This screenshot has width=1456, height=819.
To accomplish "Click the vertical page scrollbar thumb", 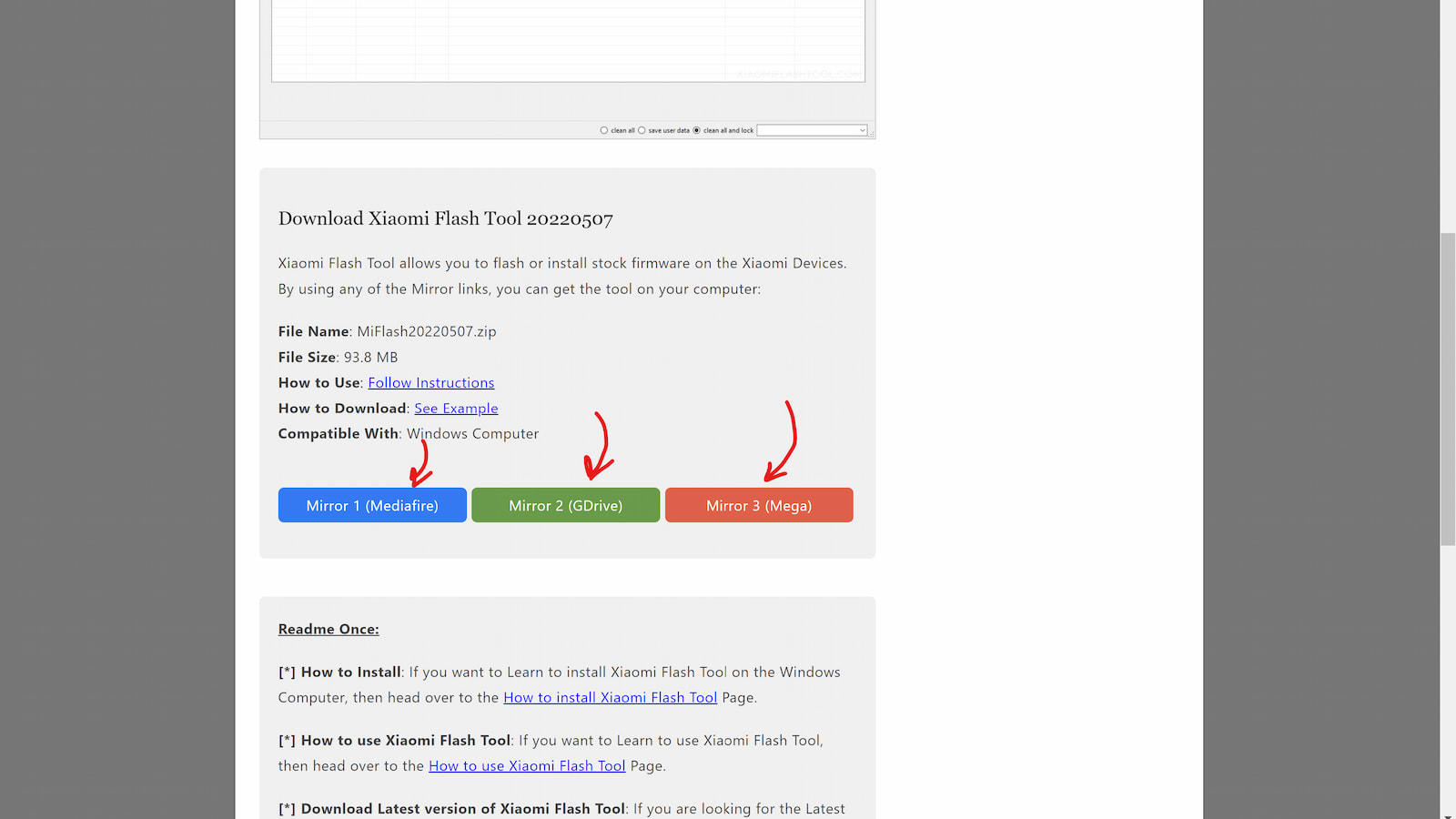I will coord(1447,389).
